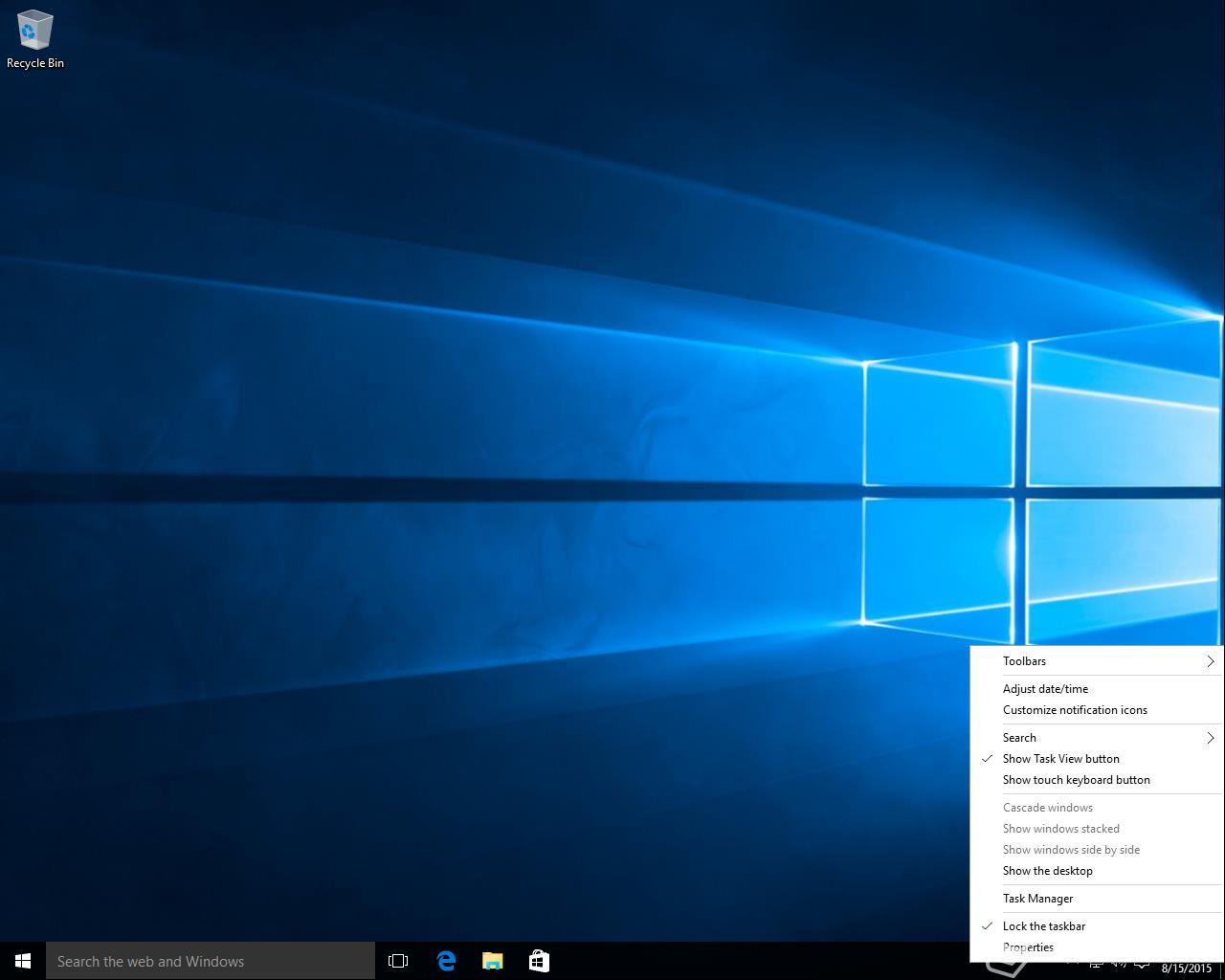Launch Microsoft Edge from the taskbar
The image size is (1225, 980).
446,961
